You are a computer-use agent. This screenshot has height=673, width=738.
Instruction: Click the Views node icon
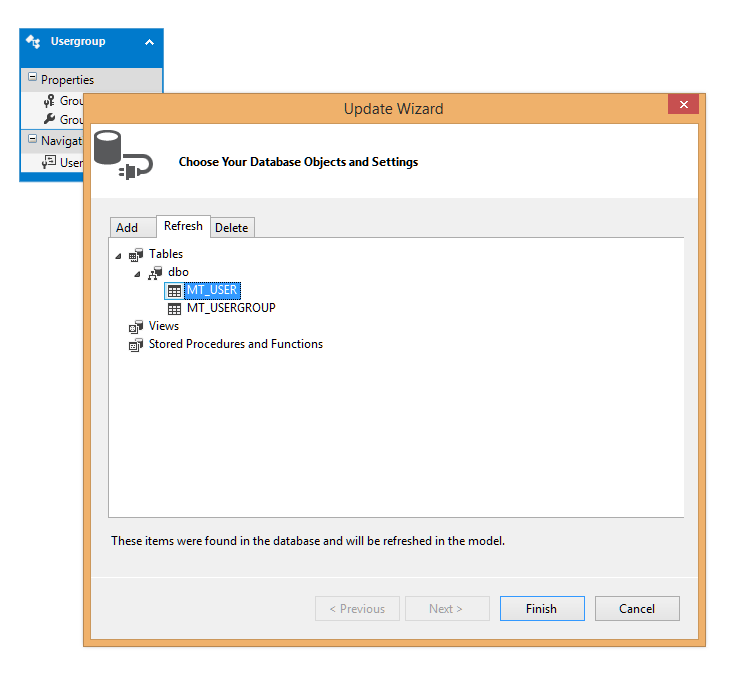(136, 327)
